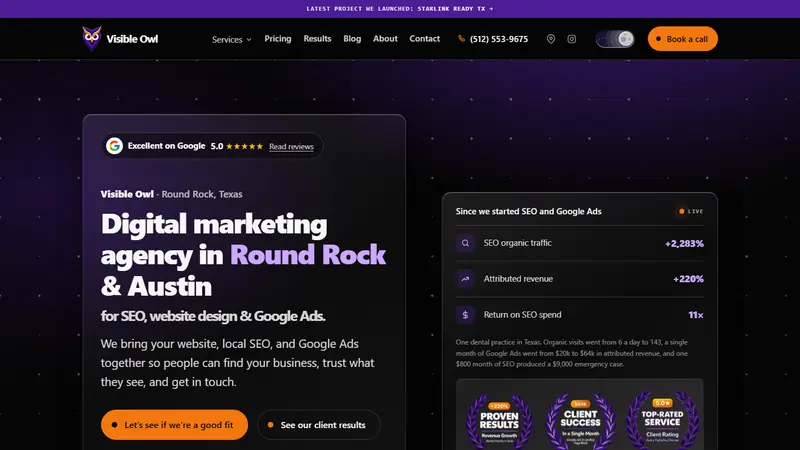This screenshot has width=800, height=450.
Task: Click the 11x return value
Action: click(696, 315)
